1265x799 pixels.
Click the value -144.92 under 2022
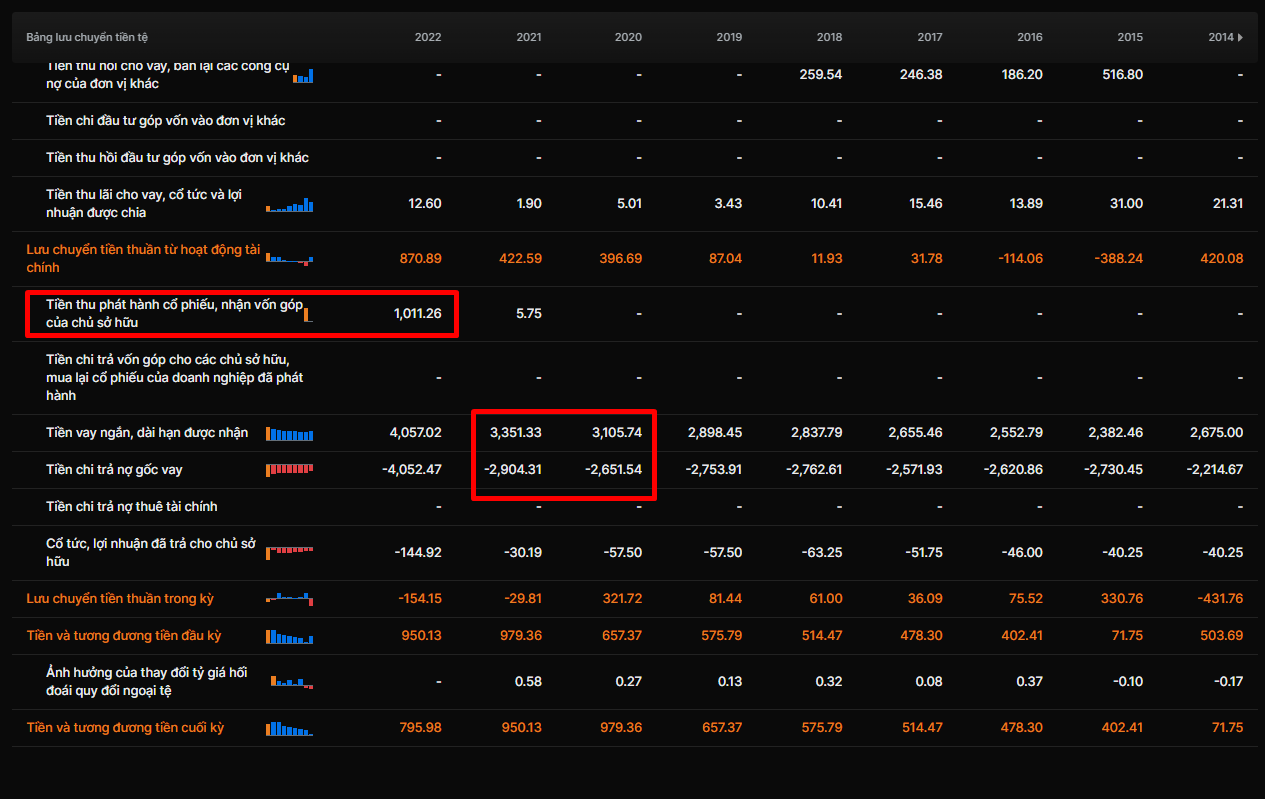click(x=418, y=552)
